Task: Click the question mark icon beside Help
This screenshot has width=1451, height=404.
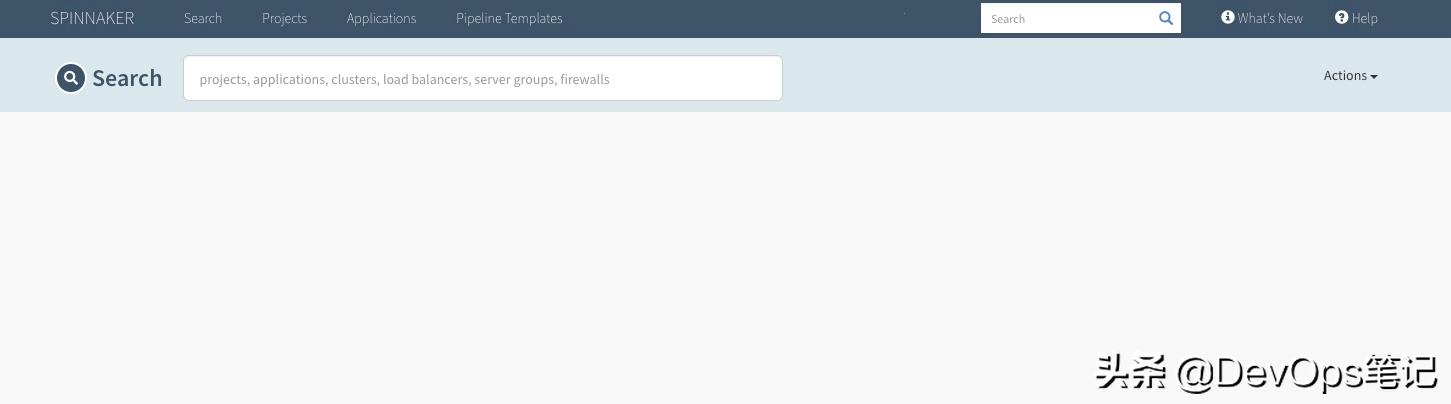Action: (1342, 17)
